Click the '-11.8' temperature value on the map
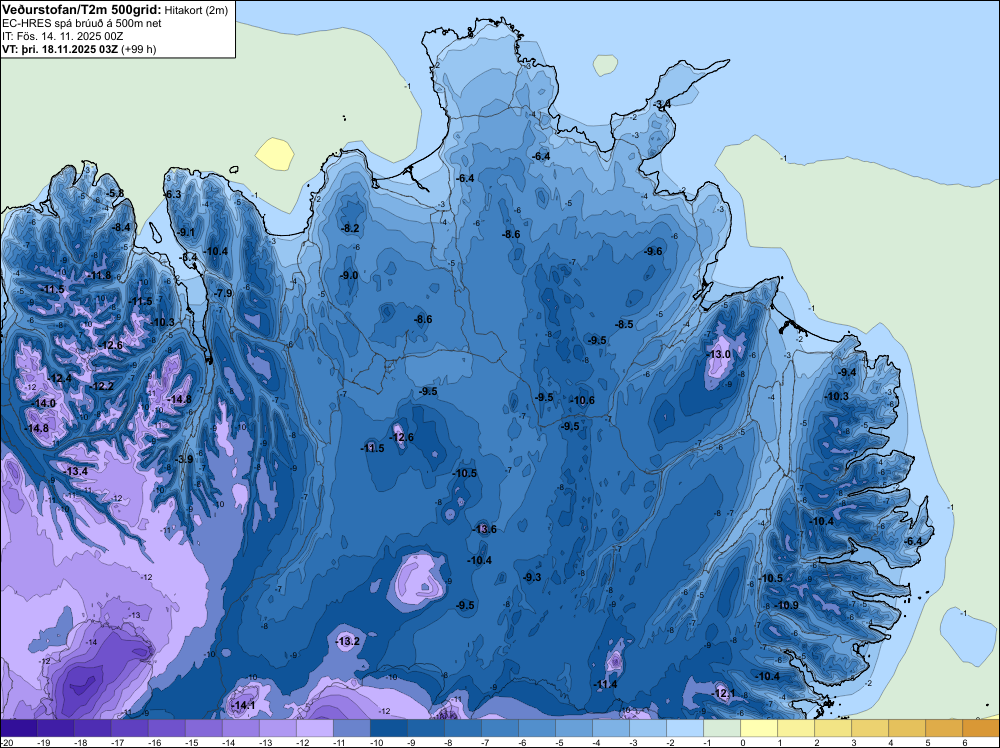 (99, 276)
